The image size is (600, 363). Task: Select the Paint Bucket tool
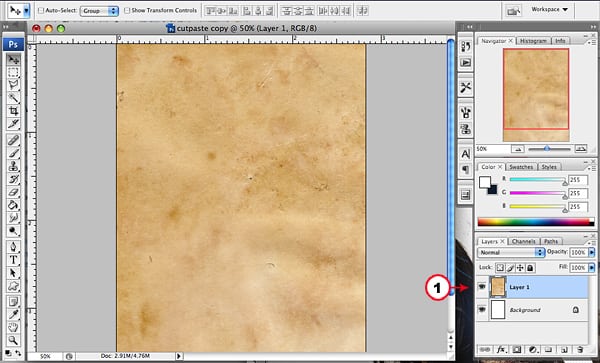pyautogui.click(x=13, y=205)
